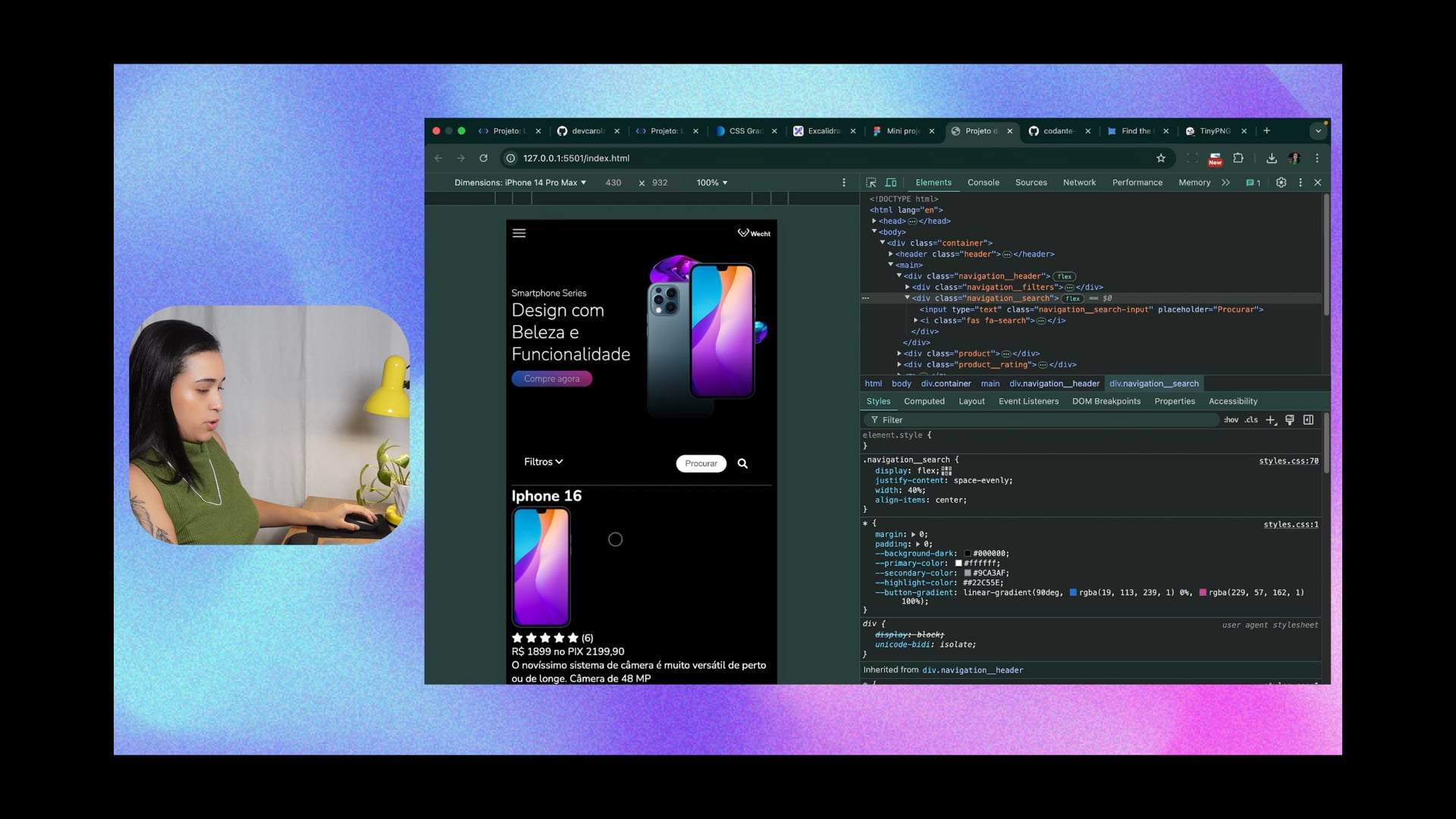Click the new style rule plus icon
The height and width of the screenshot is (819, 1456).
(x=1271, y=420)
